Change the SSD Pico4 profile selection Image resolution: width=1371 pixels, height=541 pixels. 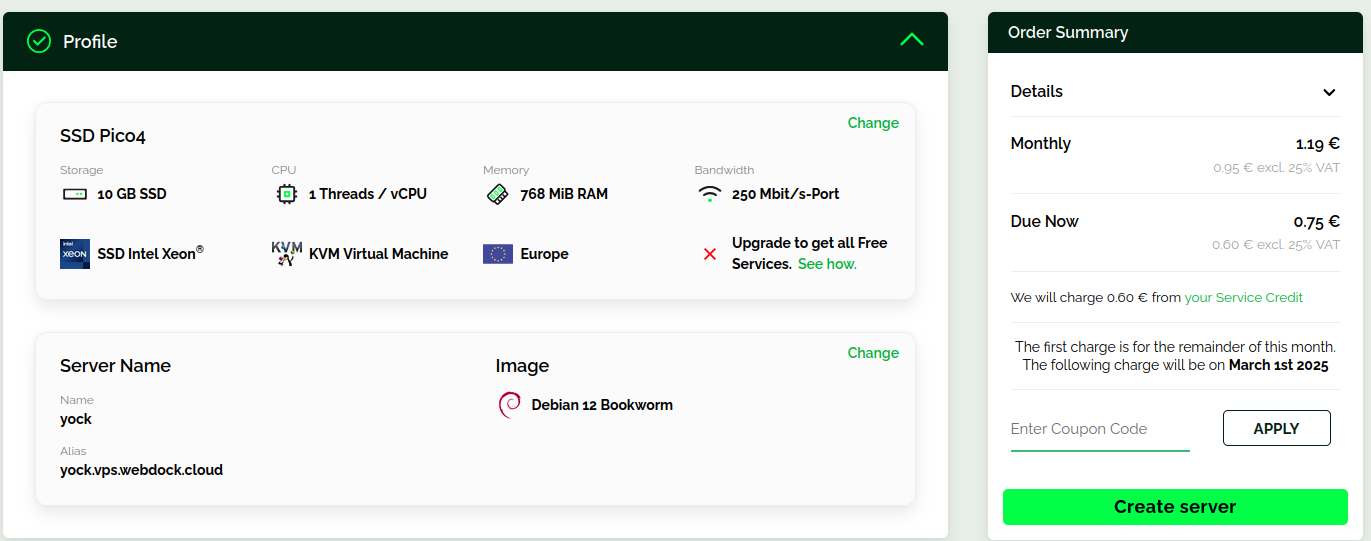coord(873,123)
